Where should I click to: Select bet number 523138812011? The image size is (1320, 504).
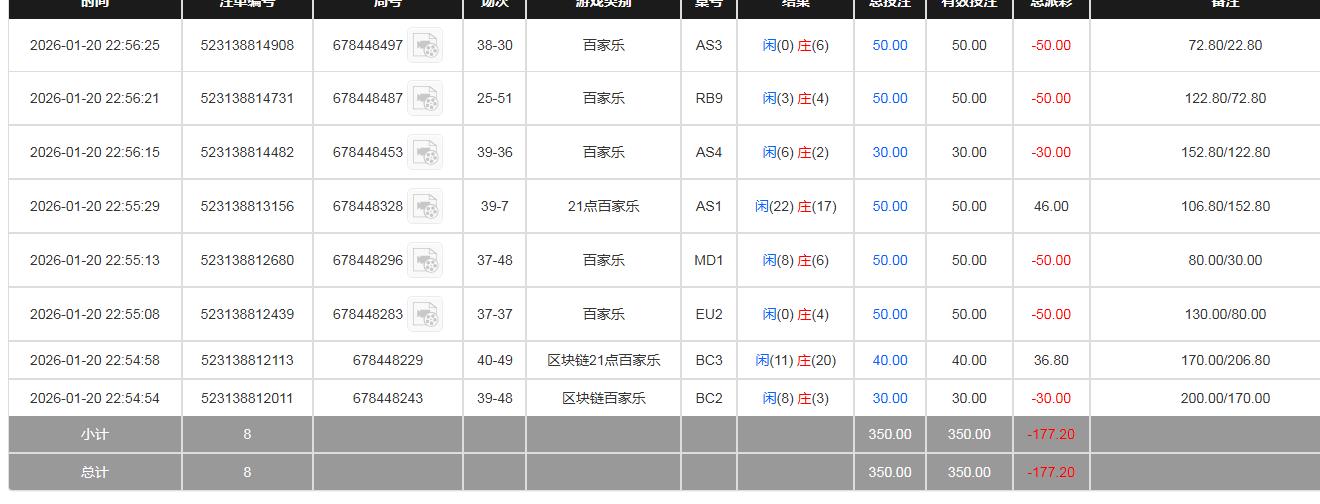coord(247,398)
